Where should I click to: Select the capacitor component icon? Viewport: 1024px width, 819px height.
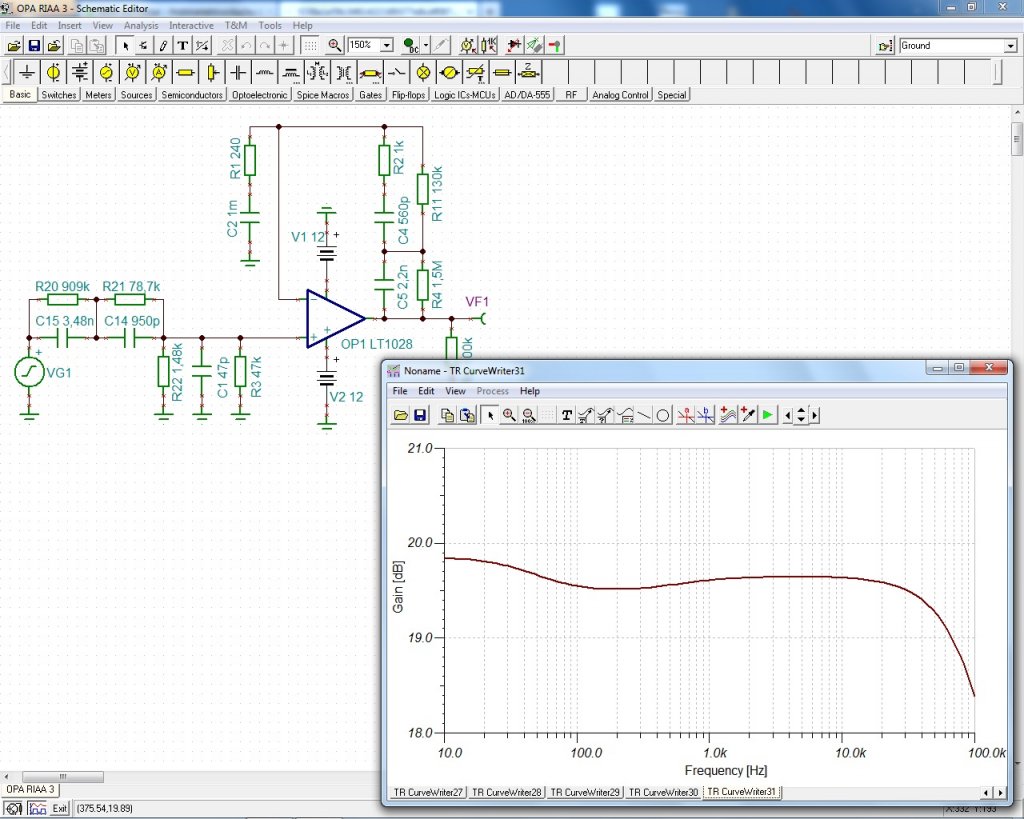click(x=238, y=73)
